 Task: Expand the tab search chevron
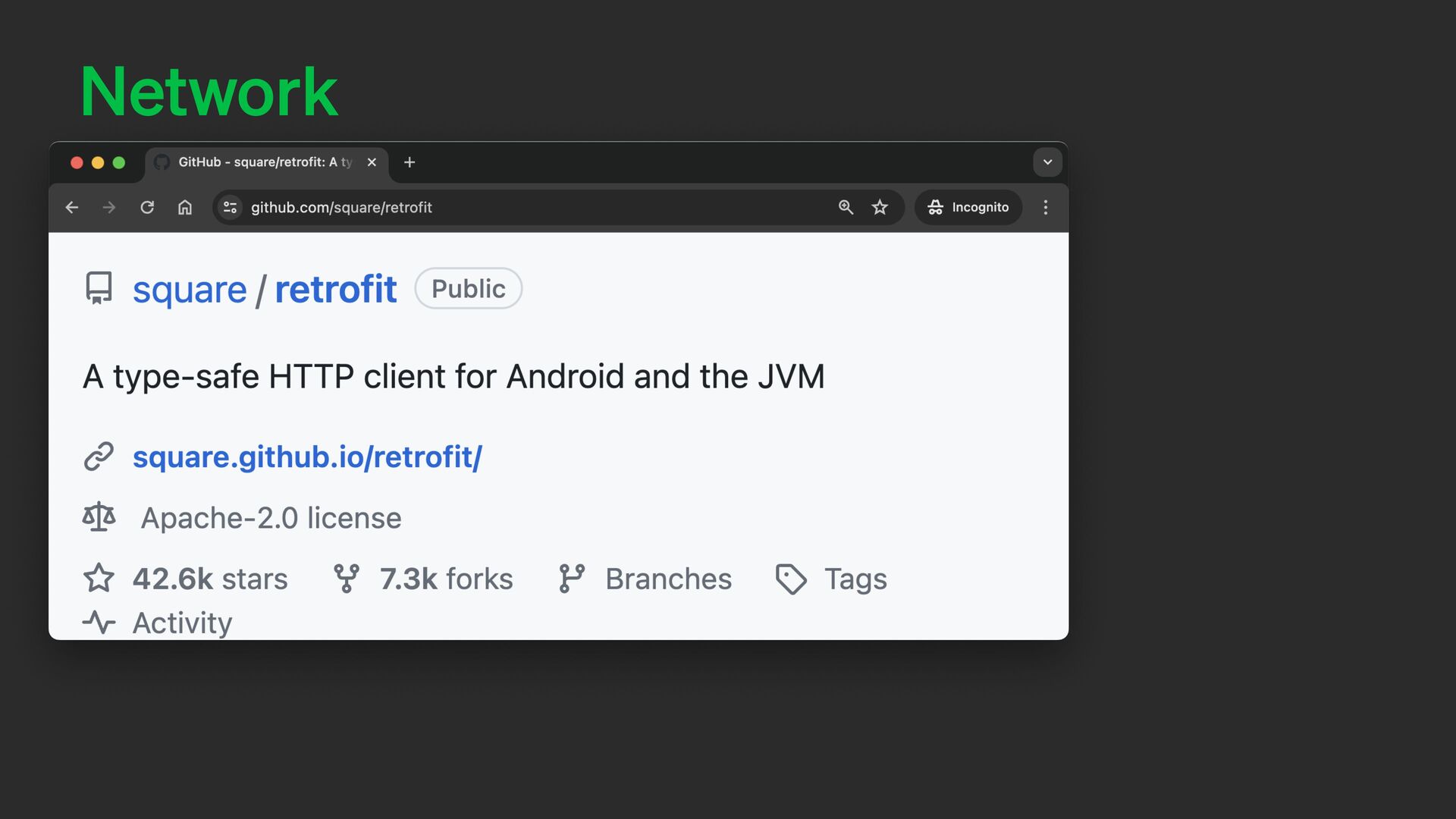(1047, 162)
